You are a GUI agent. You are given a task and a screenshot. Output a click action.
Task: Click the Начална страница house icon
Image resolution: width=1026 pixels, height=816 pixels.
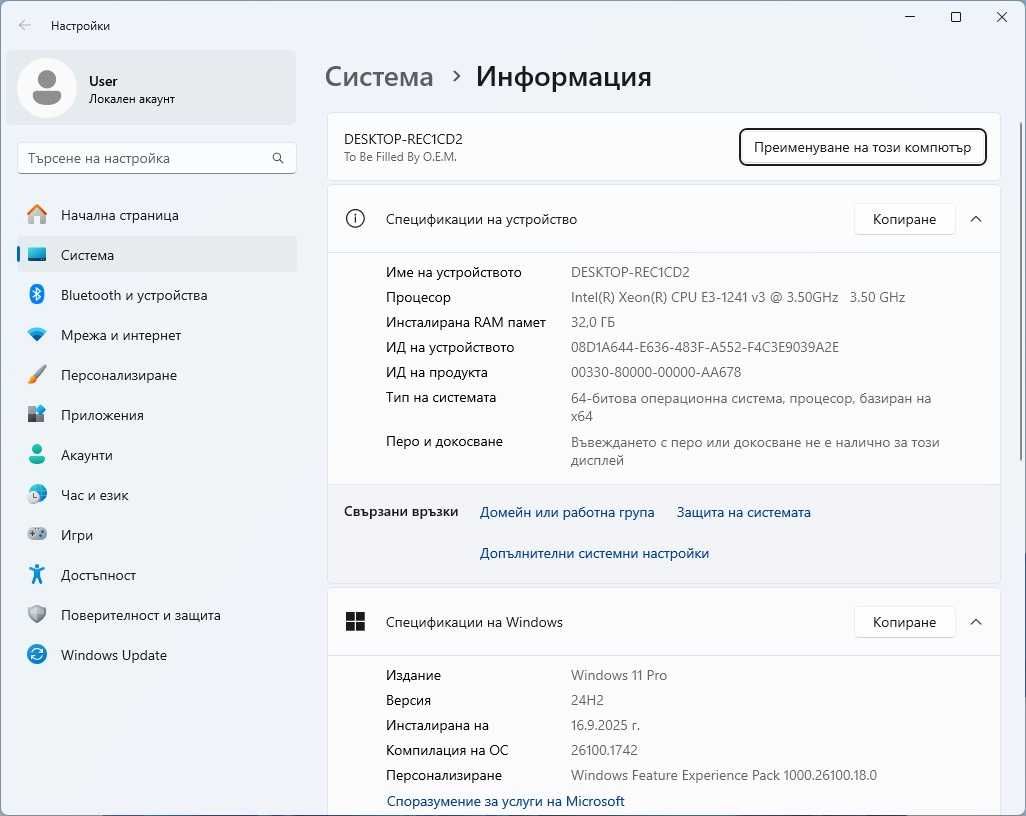tap(37, 215)
